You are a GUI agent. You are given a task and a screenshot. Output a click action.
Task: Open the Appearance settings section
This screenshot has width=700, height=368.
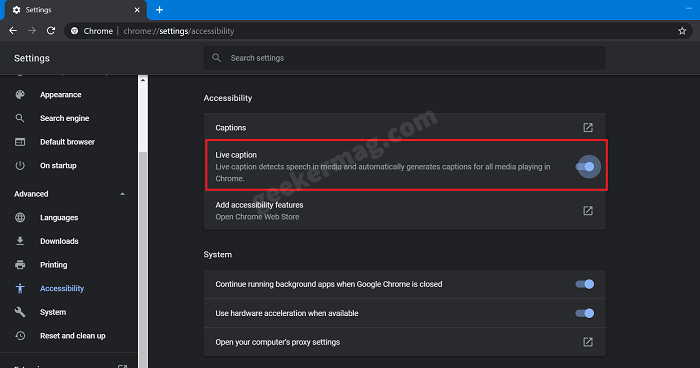[61, 95]
